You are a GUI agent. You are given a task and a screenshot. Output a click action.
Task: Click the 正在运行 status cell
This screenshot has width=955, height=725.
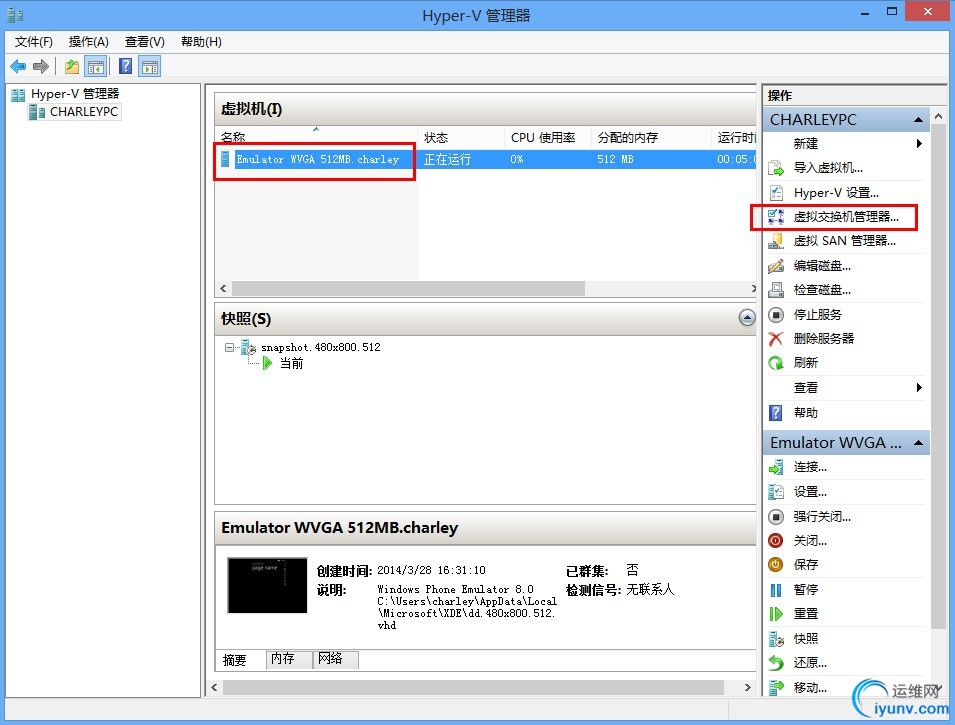448,160
